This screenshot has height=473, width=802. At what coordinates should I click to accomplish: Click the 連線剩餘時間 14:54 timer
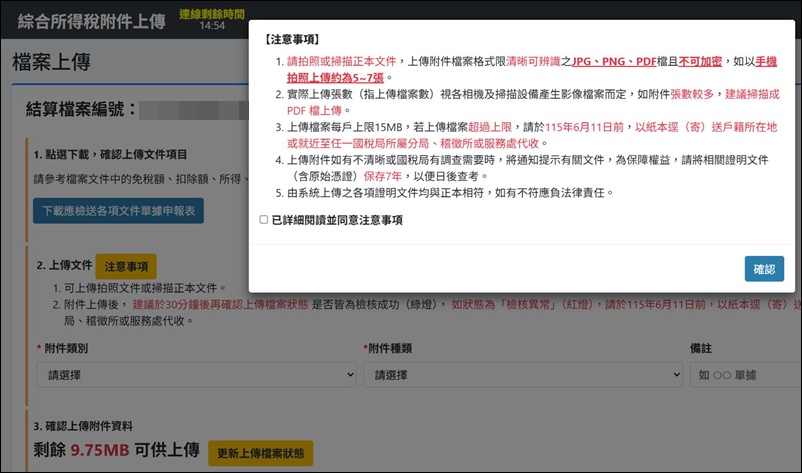point(212,20)
